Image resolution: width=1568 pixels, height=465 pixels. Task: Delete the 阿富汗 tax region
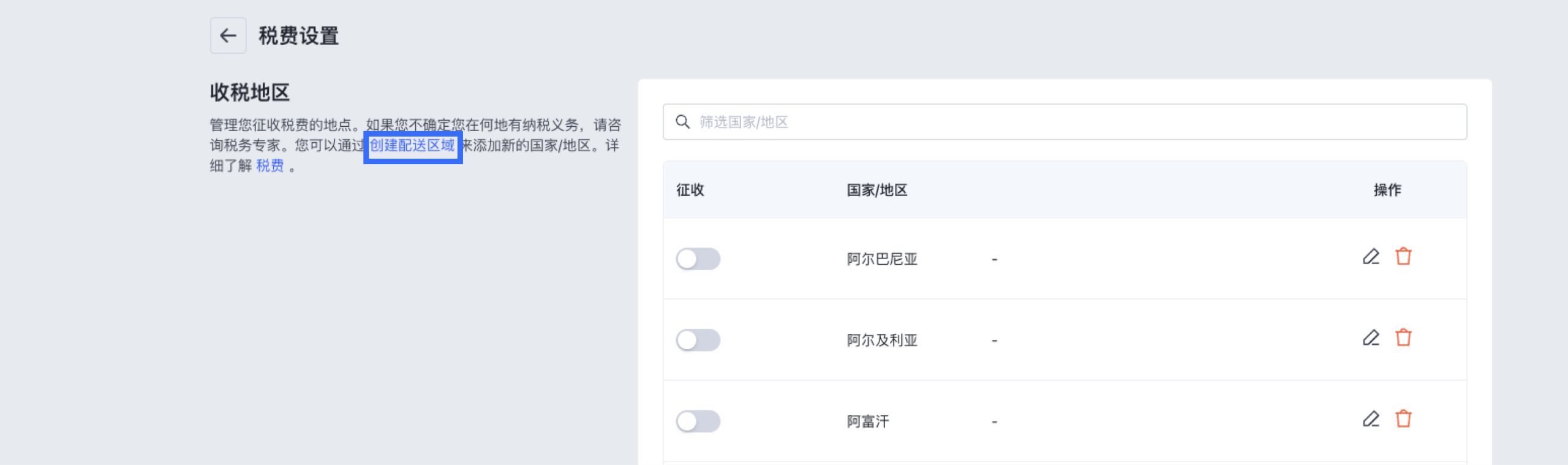pyautogui.click(x=1403, y=419)
